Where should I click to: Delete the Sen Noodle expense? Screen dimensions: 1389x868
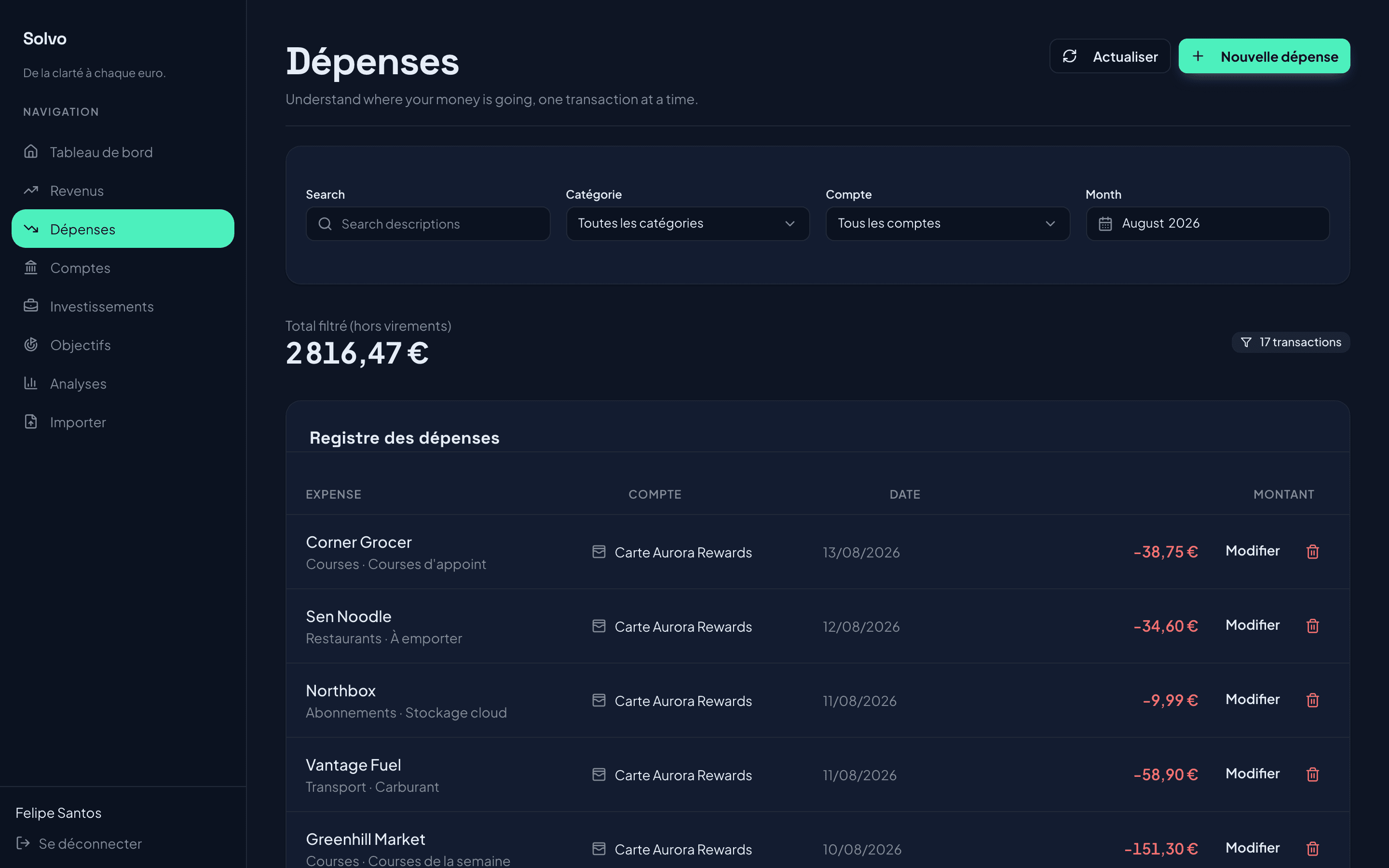[1313, 626]
